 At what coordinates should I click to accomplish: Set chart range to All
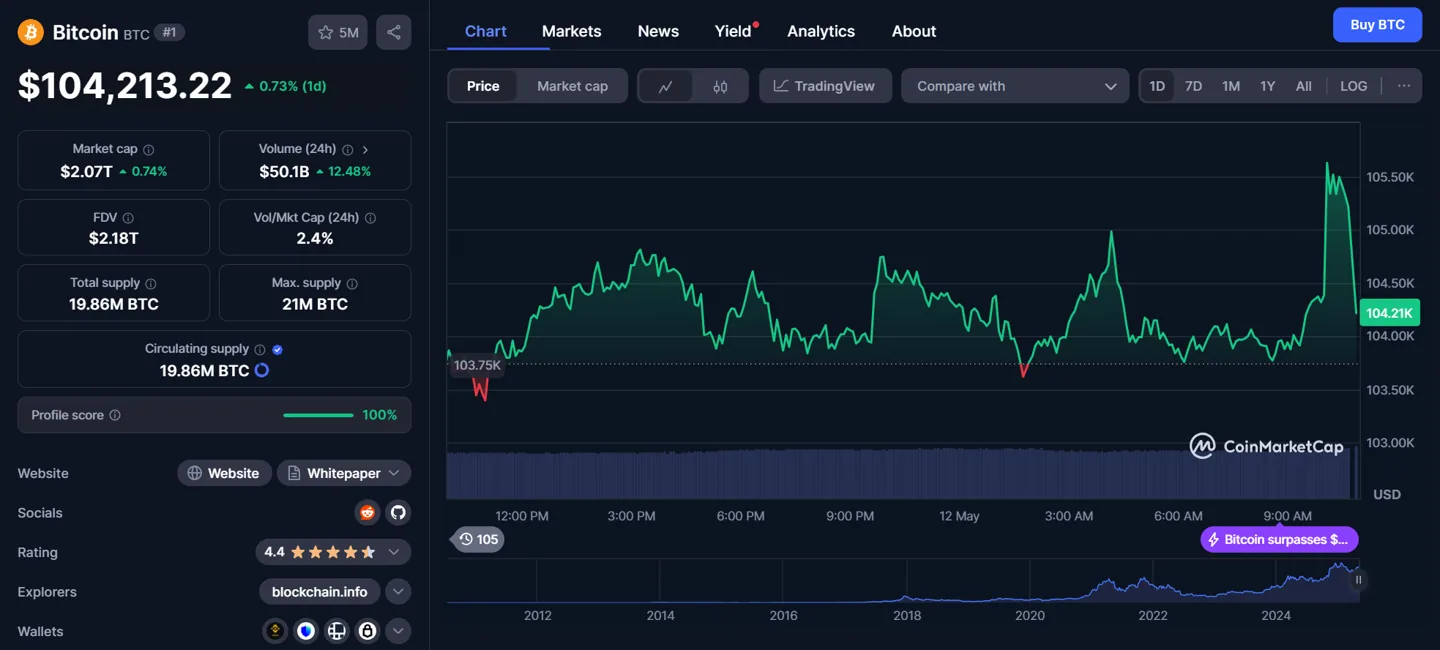1304,86
